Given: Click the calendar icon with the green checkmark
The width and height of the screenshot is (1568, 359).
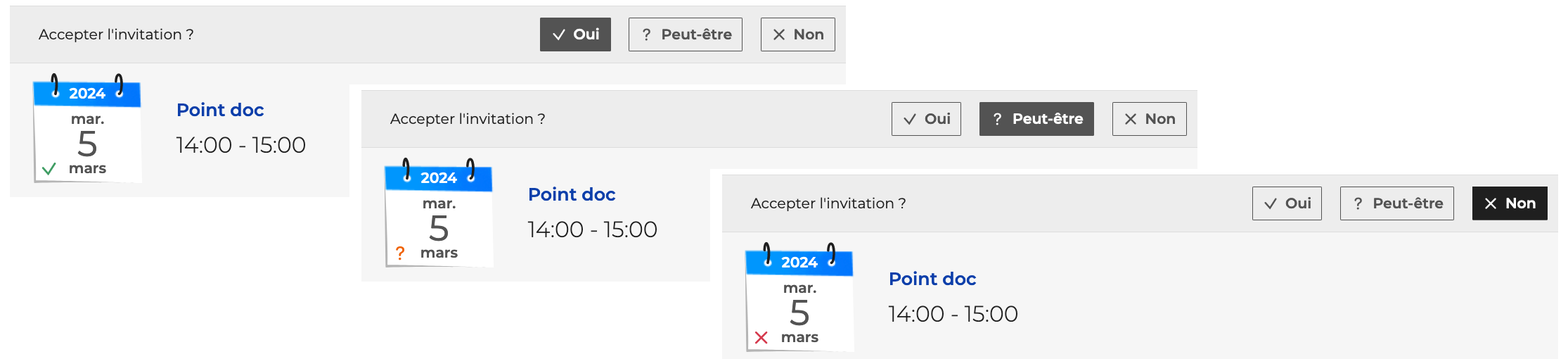Looking at the screenshot, I should point(87,132).
